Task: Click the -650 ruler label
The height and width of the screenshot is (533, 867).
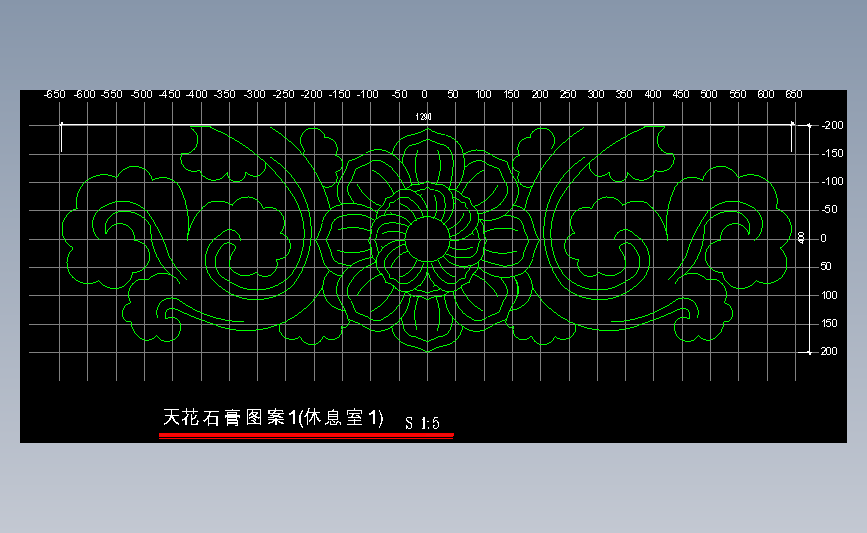Action: coord(54,95)
